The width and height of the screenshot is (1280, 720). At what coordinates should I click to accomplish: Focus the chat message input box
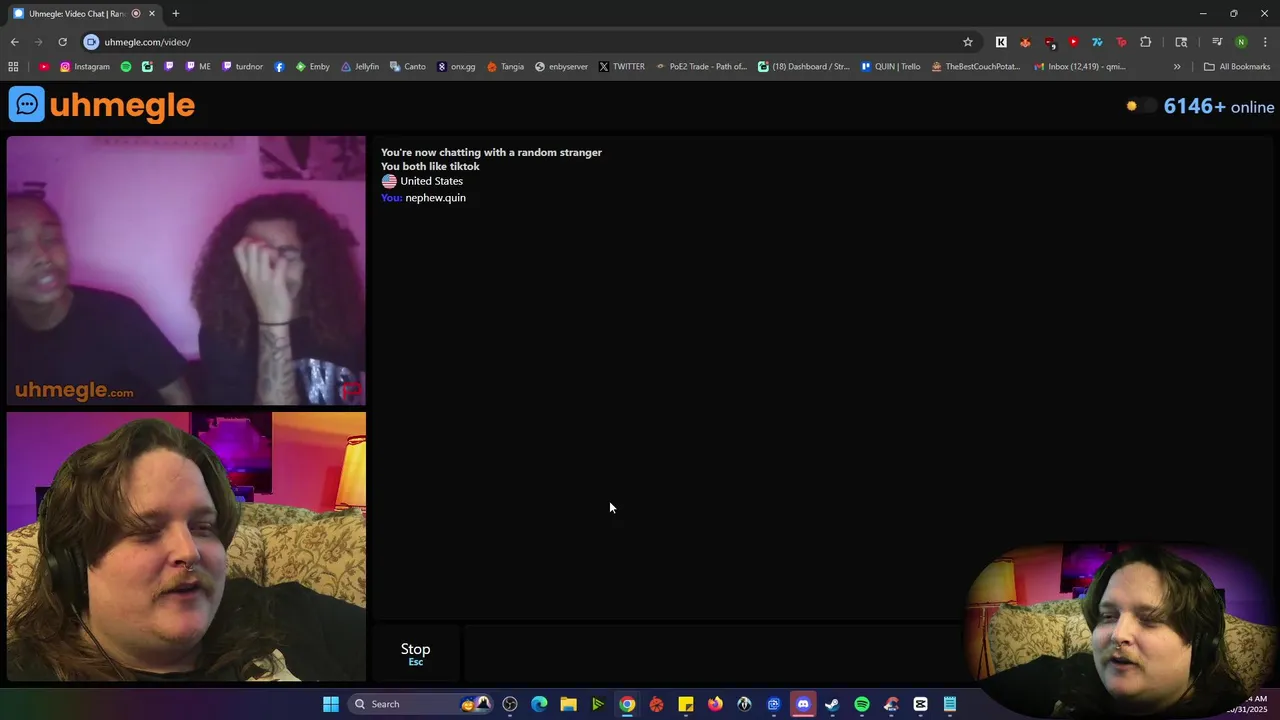[712, 653]
